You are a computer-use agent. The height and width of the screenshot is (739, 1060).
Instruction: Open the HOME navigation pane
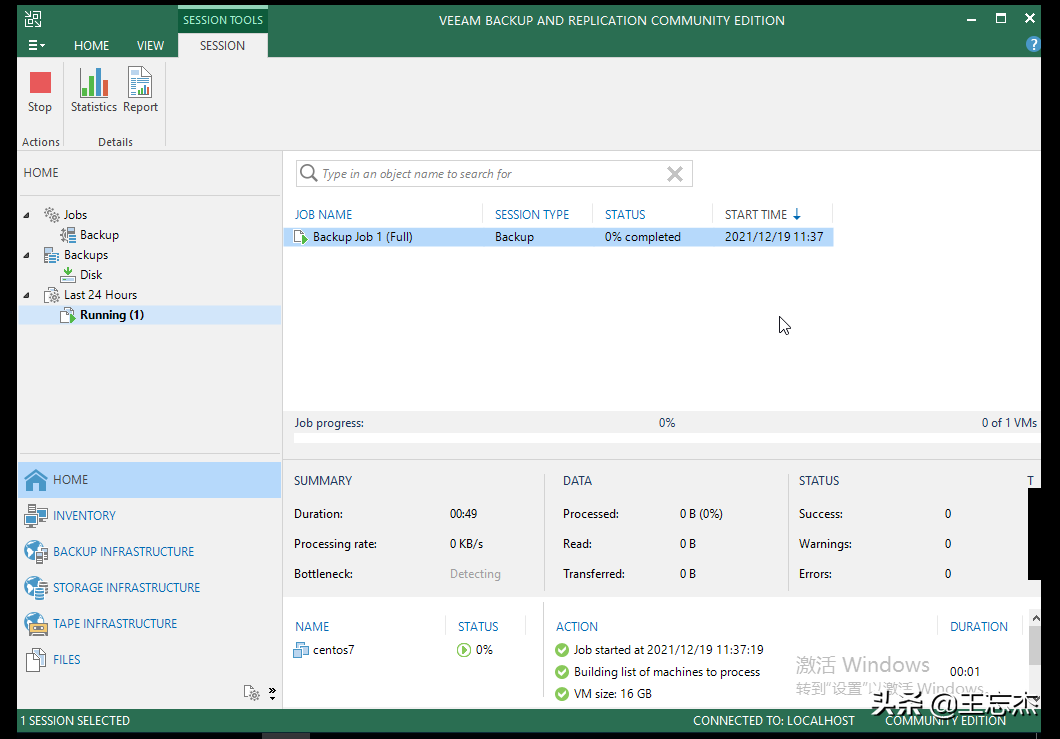click(149, 480)
